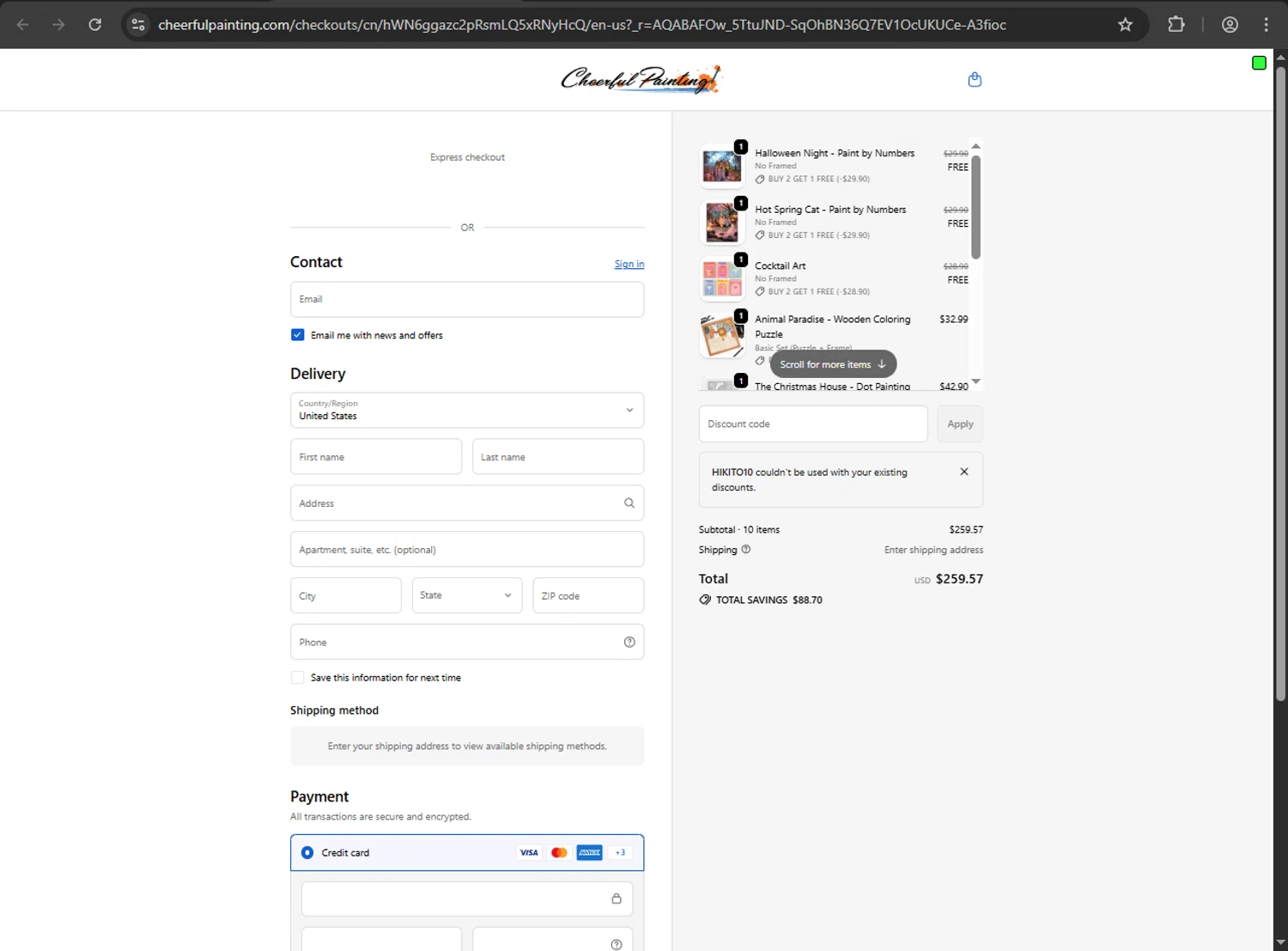Click the browser back arrow

(23, 24)
